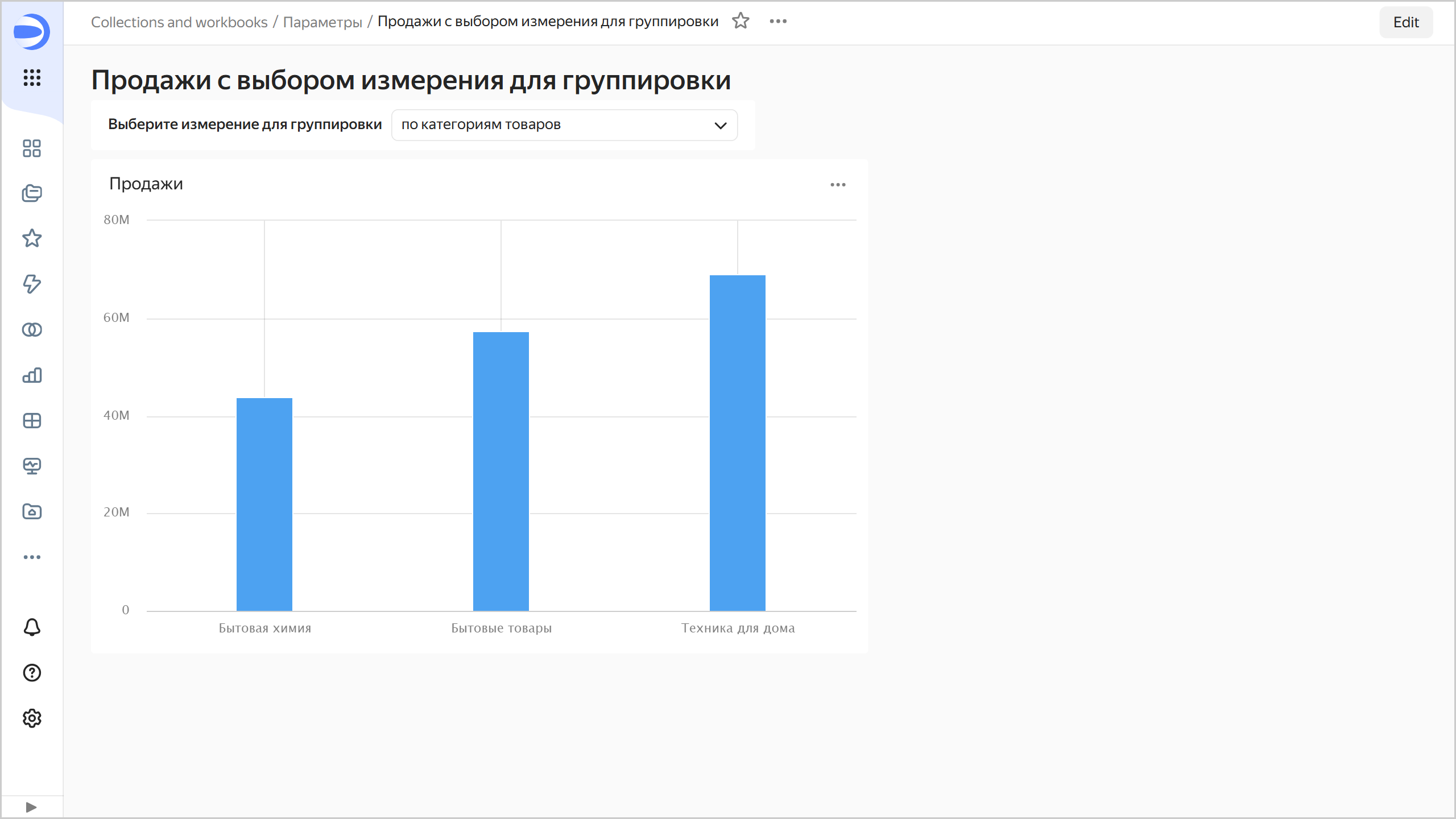Go to Collections and workbooks breadcrumb
The image size is (1456, 819).
click(x=179, y=22)
